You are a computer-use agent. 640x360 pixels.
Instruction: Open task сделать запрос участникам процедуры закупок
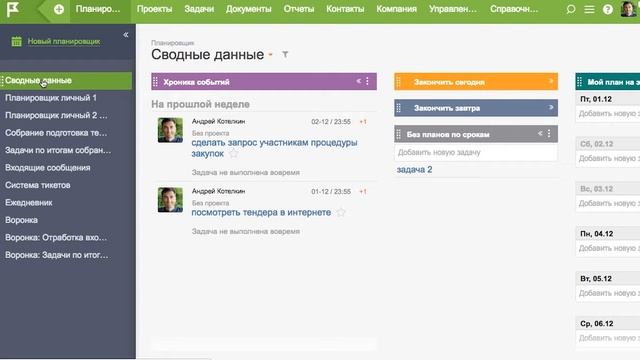pyautogui.click(x=274, y=148)
